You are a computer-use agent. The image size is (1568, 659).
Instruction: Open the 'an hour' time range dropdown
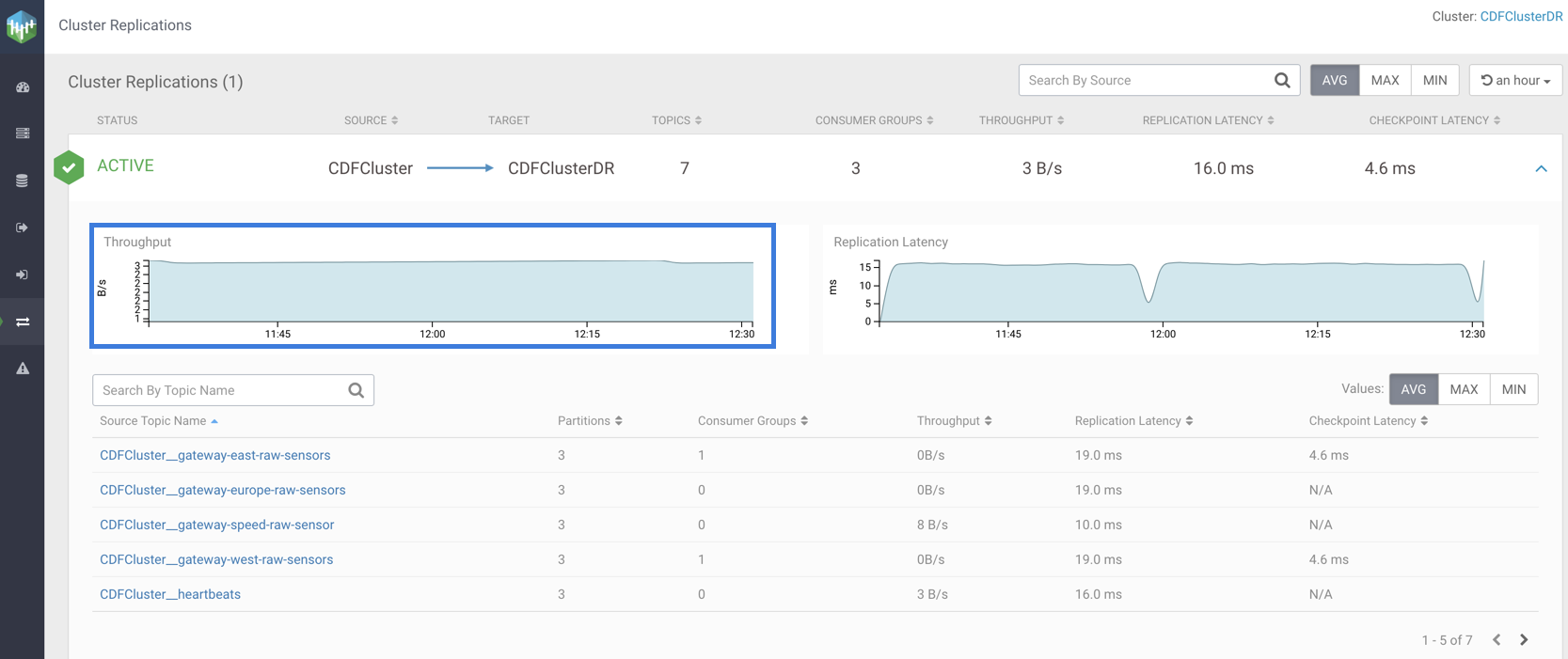1515,81
